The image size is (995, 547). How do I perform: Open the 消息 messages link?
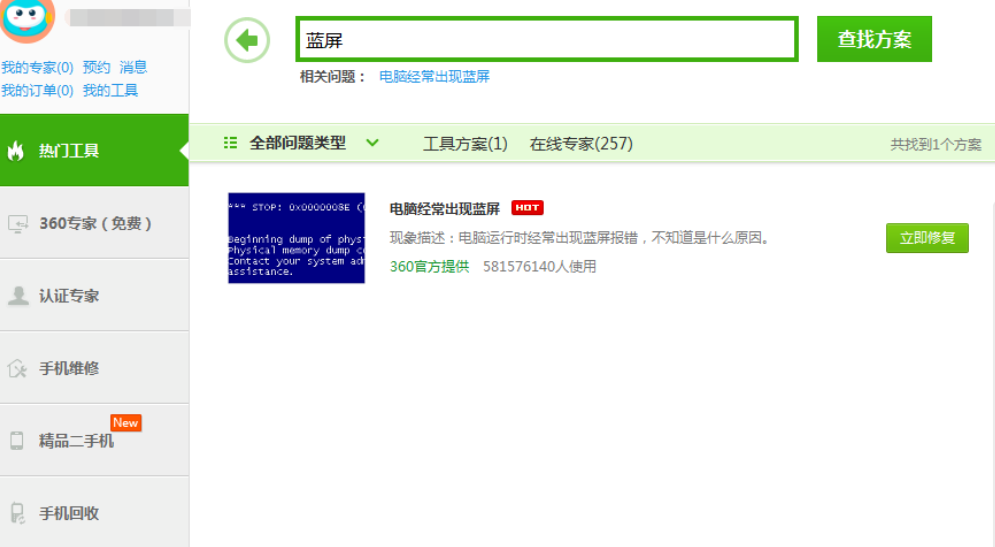(133, 67)
